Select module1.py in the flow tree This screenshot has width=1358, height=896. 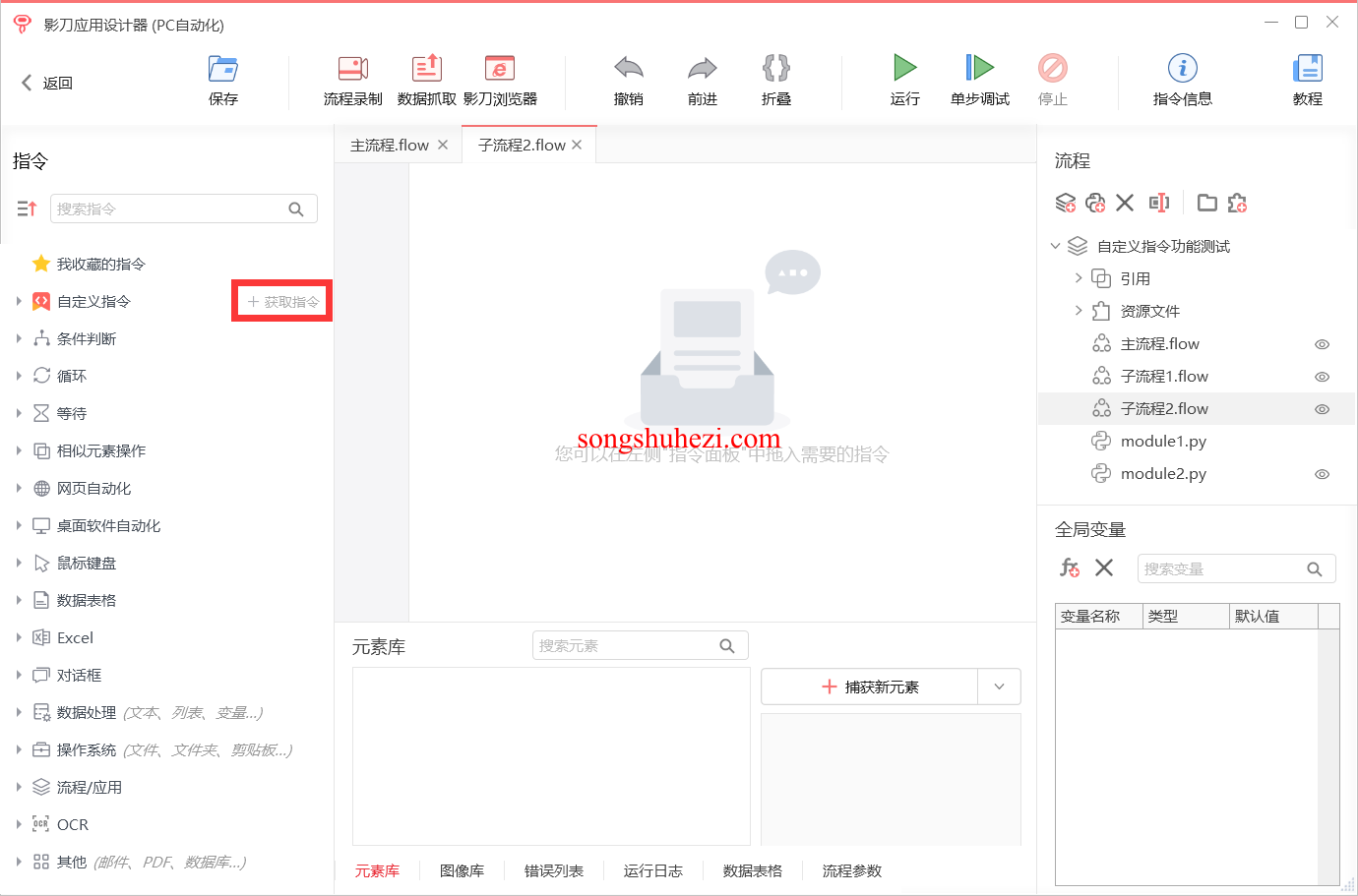click(x=1163, y=442)
